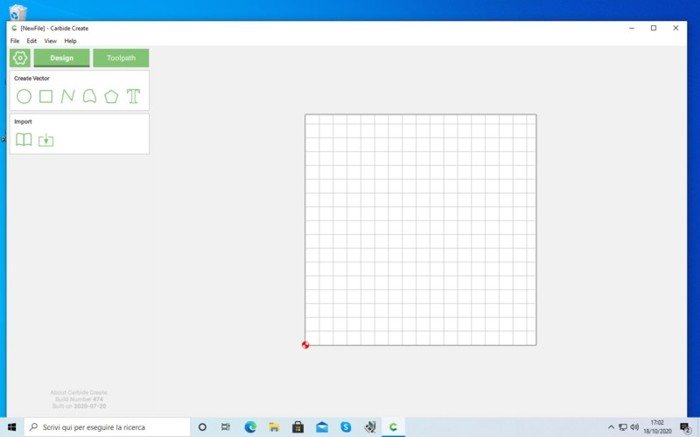
Task: Open the Recycle Bin on desktop
Action: pyautogui.click(x=18, y=12)
